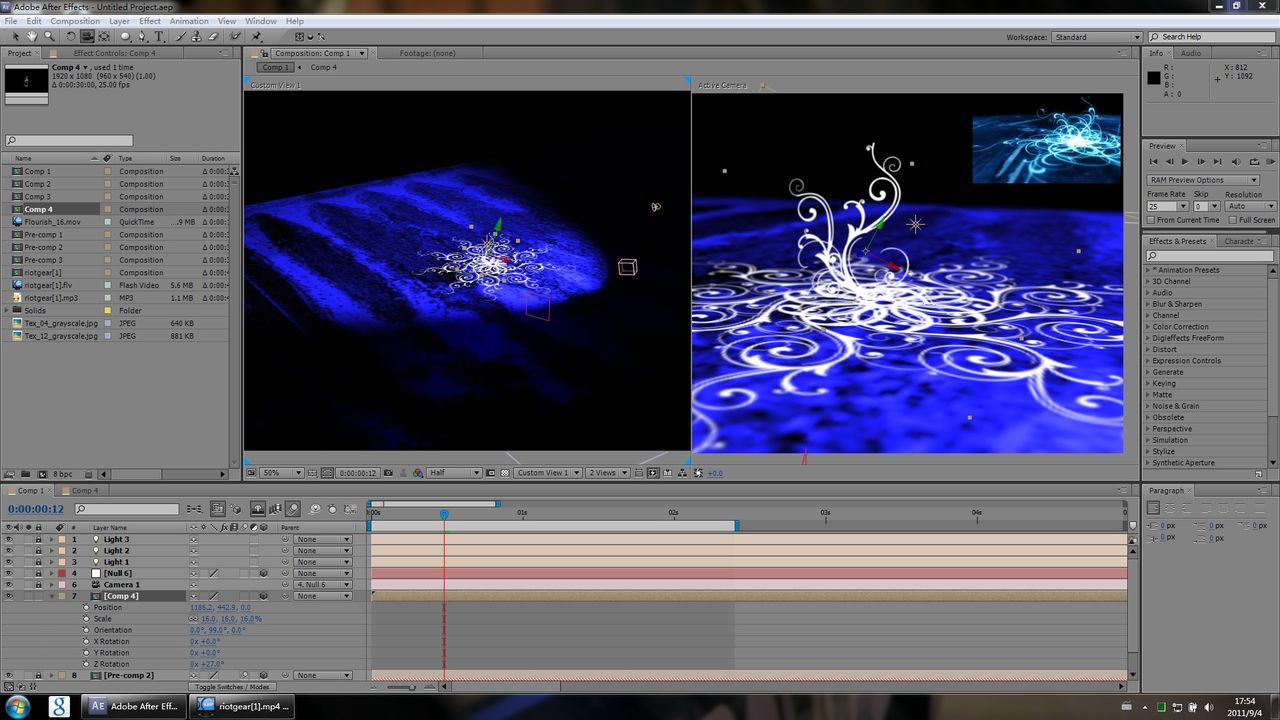Screen dimensions: 1280x720
Task: Open the Composition menu
Action: 75,21
